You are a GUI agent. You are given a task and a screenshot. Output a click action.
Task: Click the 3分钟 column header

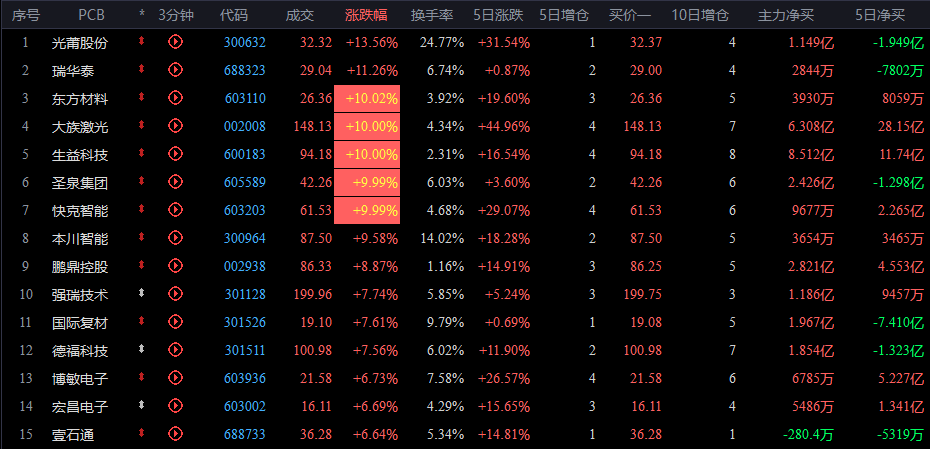coord(176,15)
